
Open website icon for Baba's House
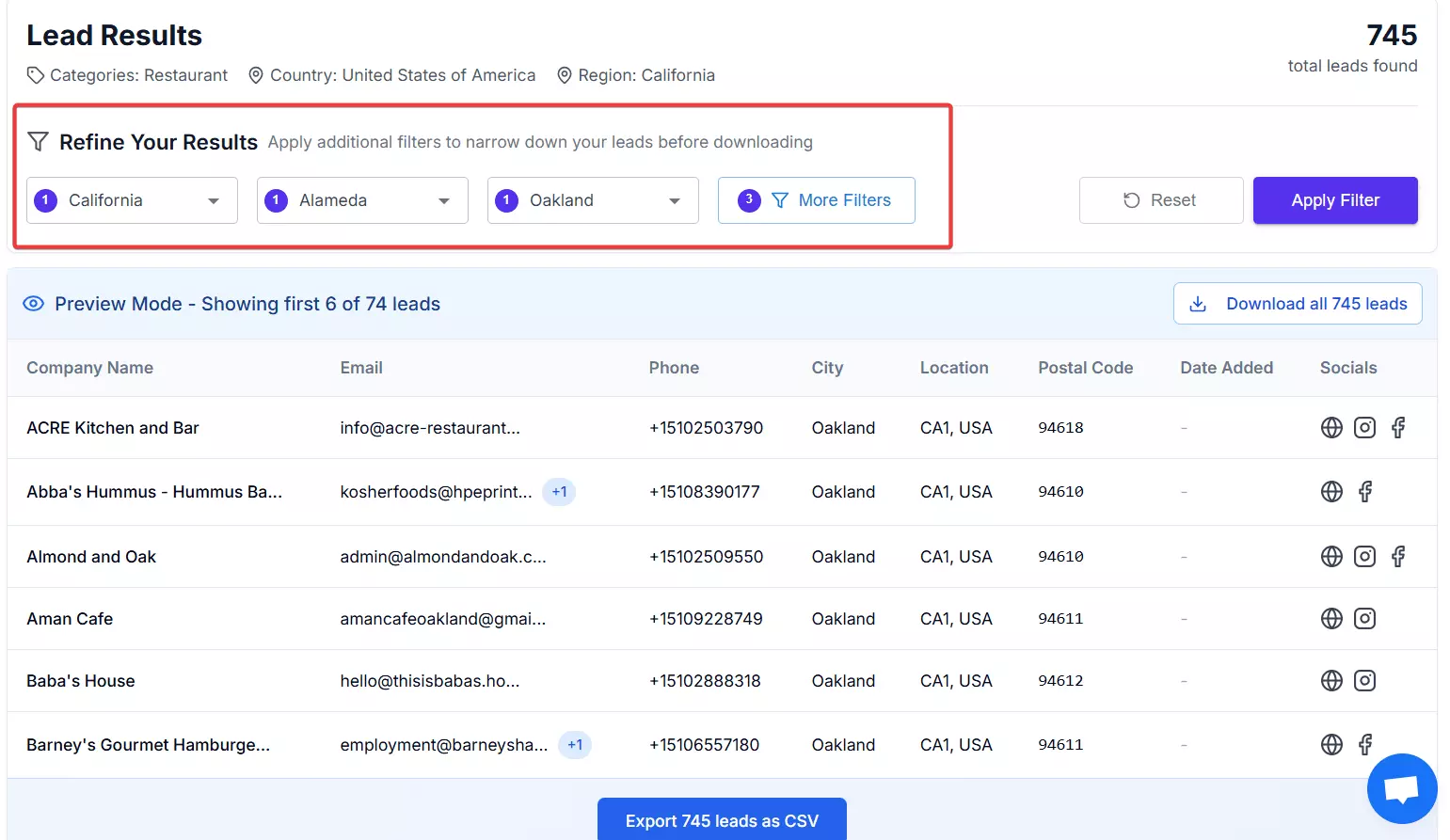1331,681
